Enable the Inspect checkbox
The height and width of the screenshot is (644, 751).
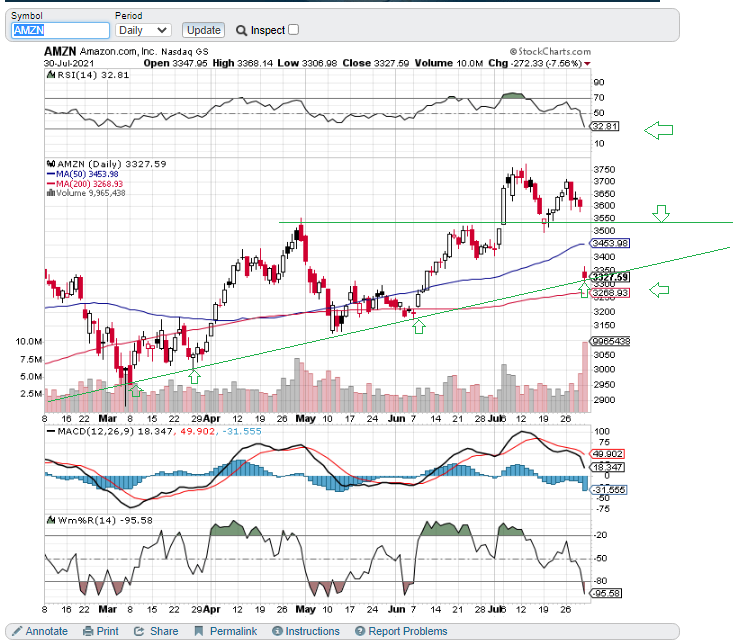[294, 30]
